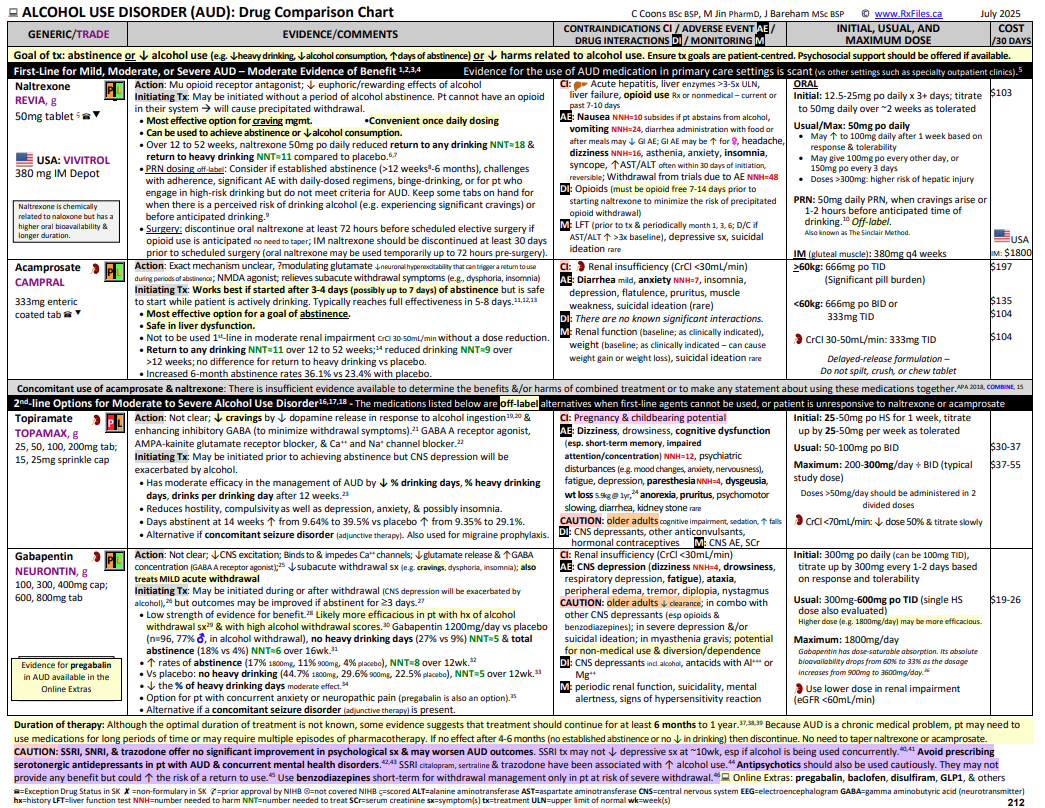Viewport: 1045px width, 808px height.
Task: Click the Gabapentin cost $19-26
Action: (1006, 599)
